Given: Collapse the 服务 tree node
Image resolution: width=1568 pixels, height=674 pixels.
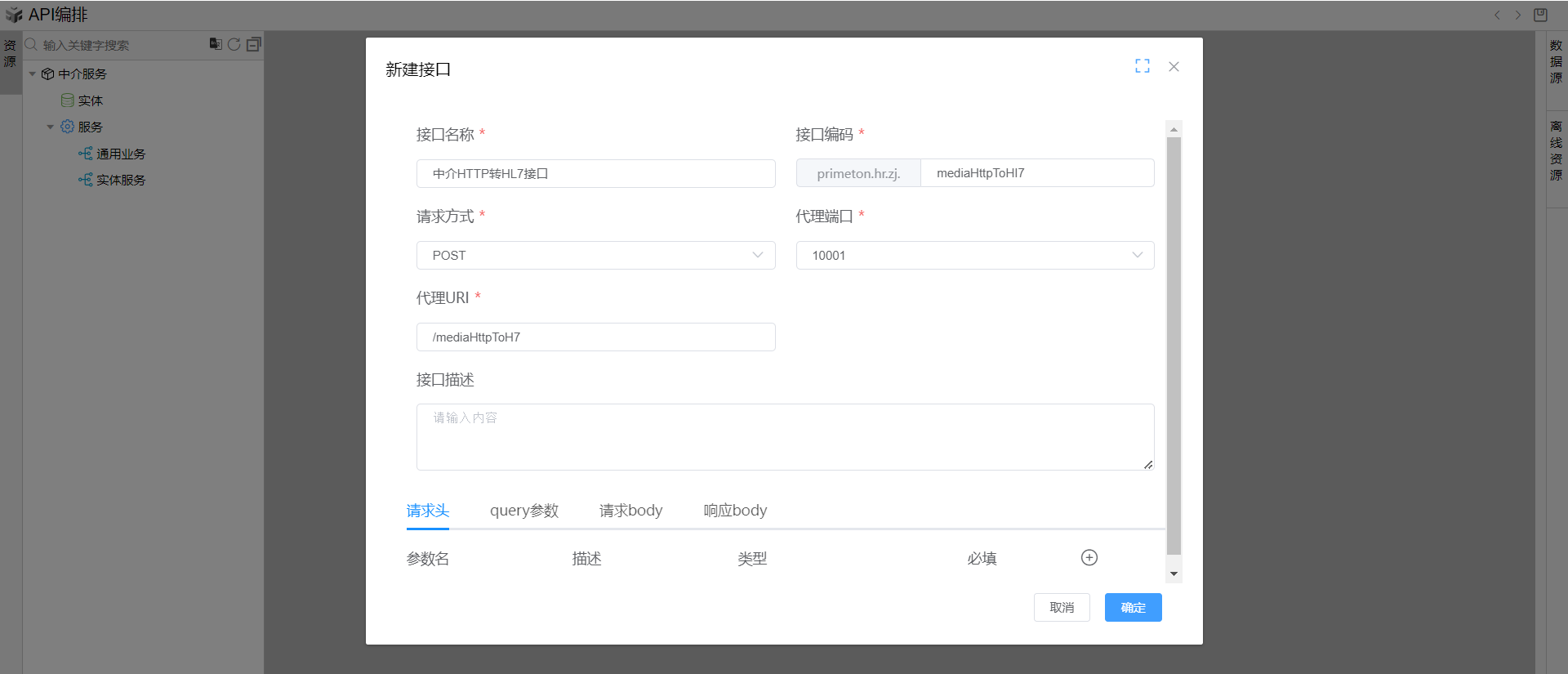Looking at the screenshot, I should coord(51,127).
